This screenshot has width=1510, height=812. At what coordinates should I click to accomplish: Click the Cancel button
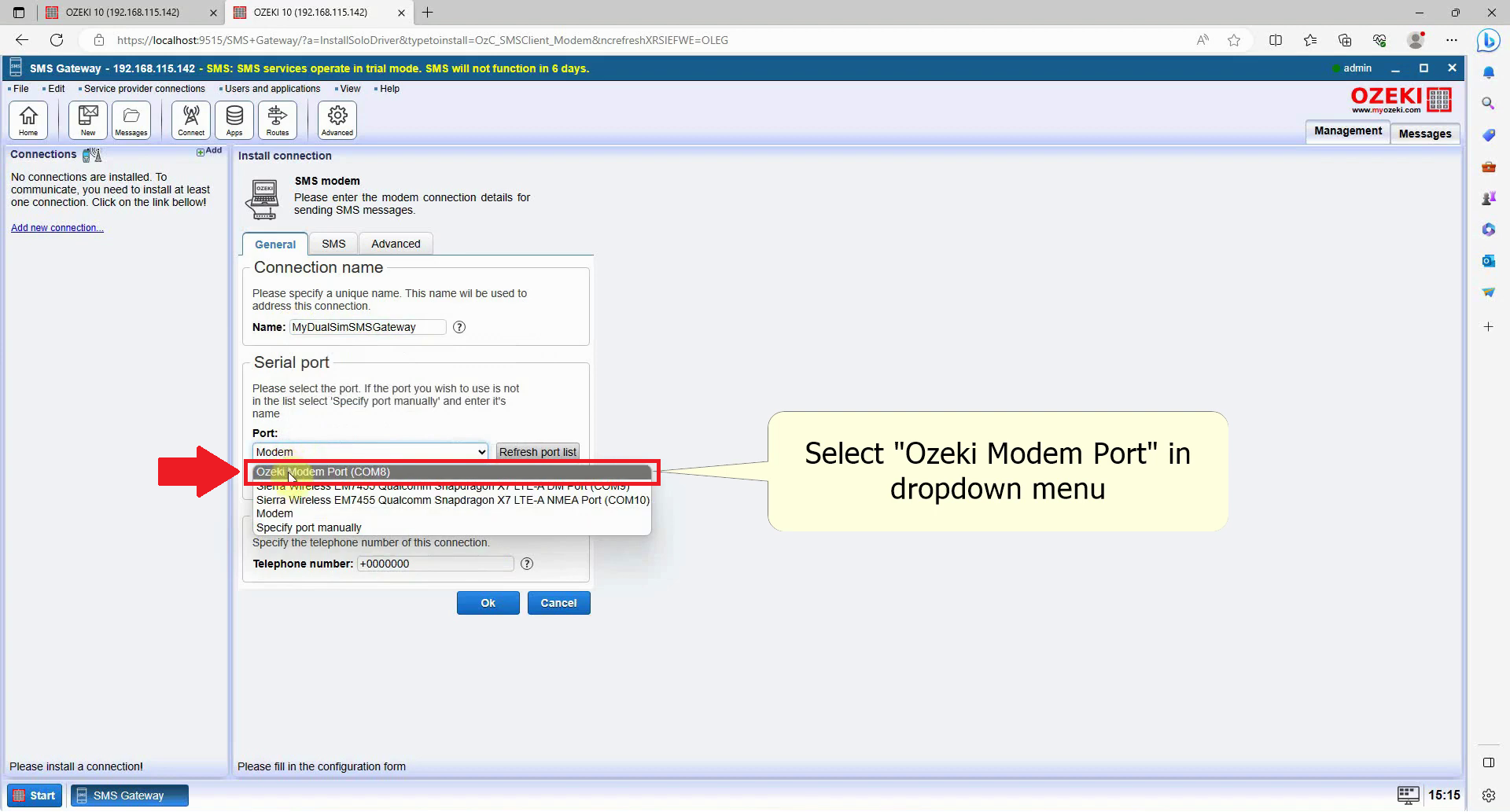(x=558, y=603)
